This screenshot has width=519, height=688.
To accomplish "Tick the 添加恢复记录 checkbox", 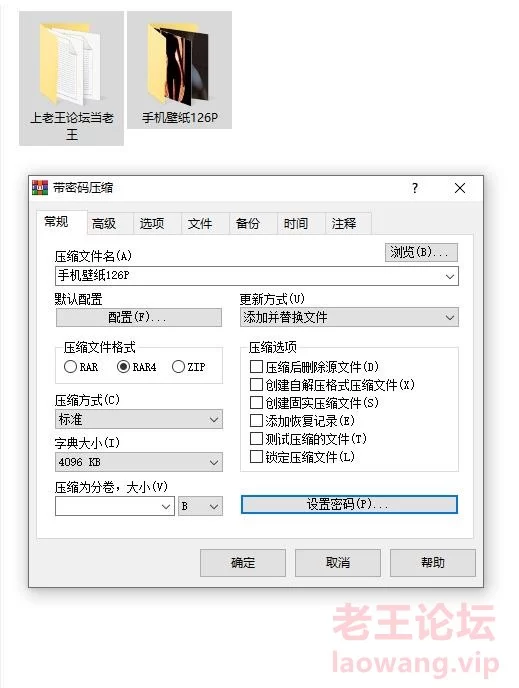I will (256, 421).
